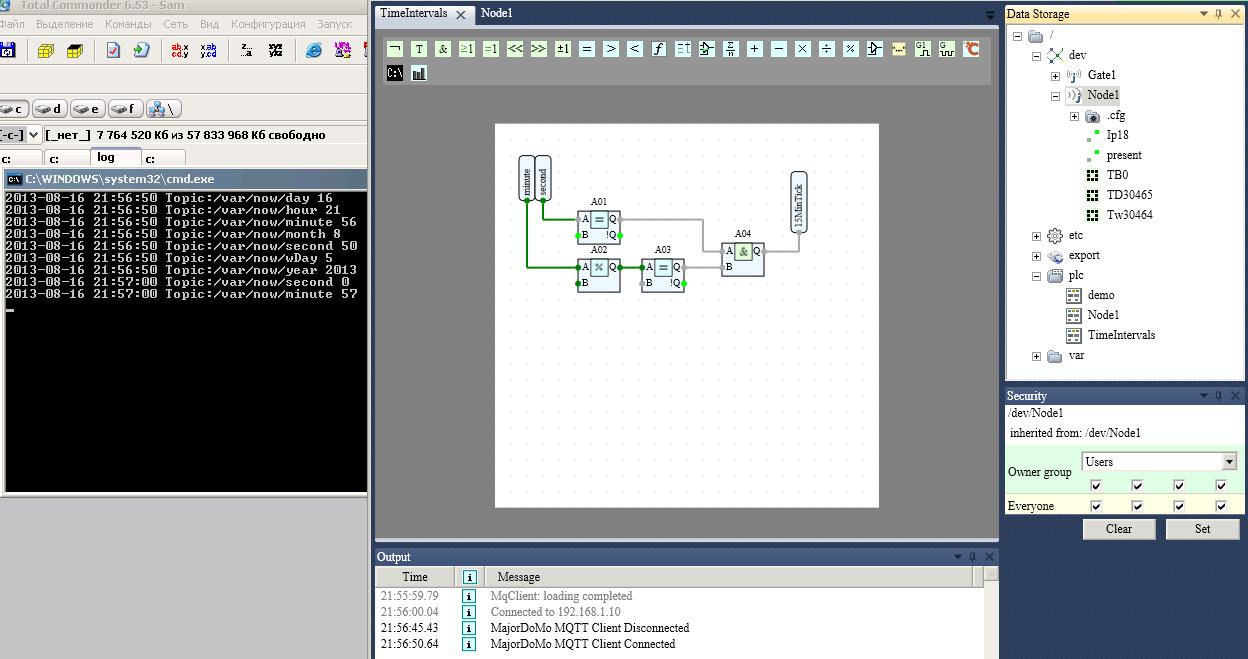The image size is (1248, 659).
Task: Toggle the last Owner group permission checkbox
Action: 1221,486
